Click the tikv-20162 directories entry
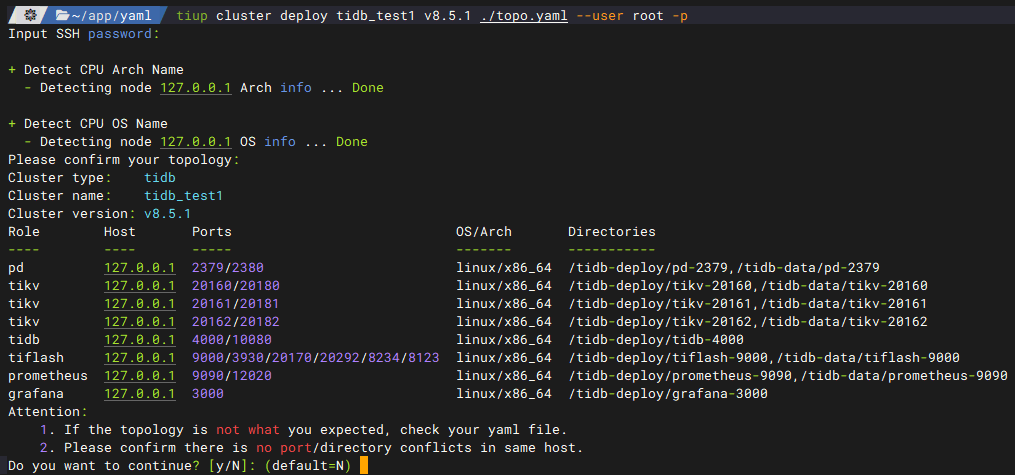The width and height of the screenshot is (1015, 475). pyautogui.click(x=748, y=322)
